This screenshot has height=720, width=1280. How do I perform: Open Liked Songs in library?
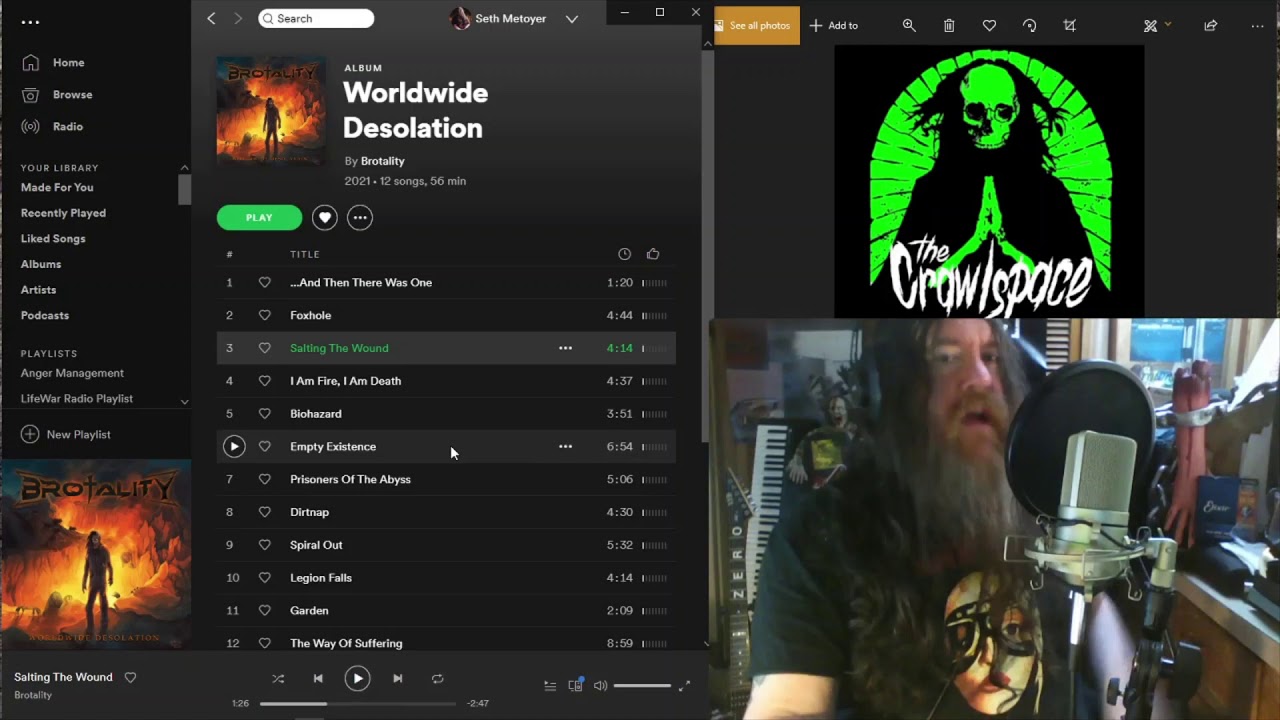pos(53,238)
